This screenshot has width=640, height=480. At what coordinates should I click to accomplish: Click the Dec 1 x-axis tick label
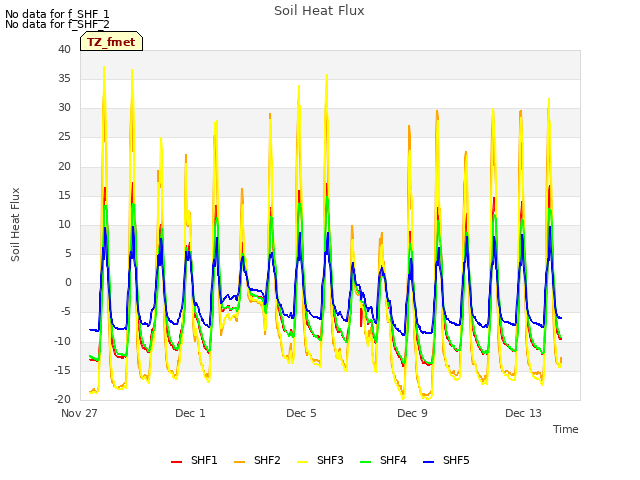click(x=190, y=413)
